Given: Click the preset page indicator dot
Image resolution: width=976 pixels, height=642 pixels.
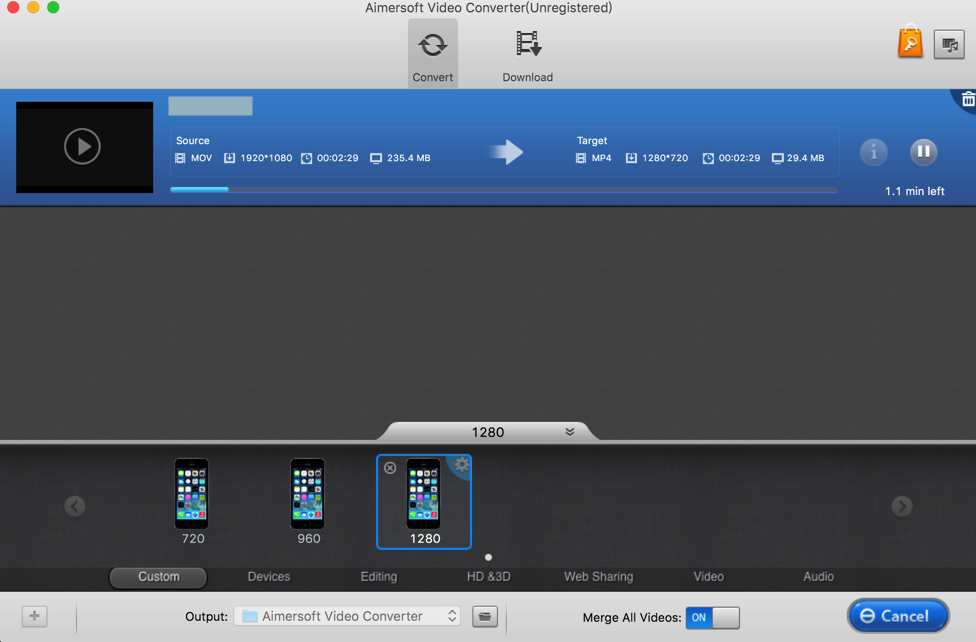Looking at the screenshot, I should [x=488, y=557].
